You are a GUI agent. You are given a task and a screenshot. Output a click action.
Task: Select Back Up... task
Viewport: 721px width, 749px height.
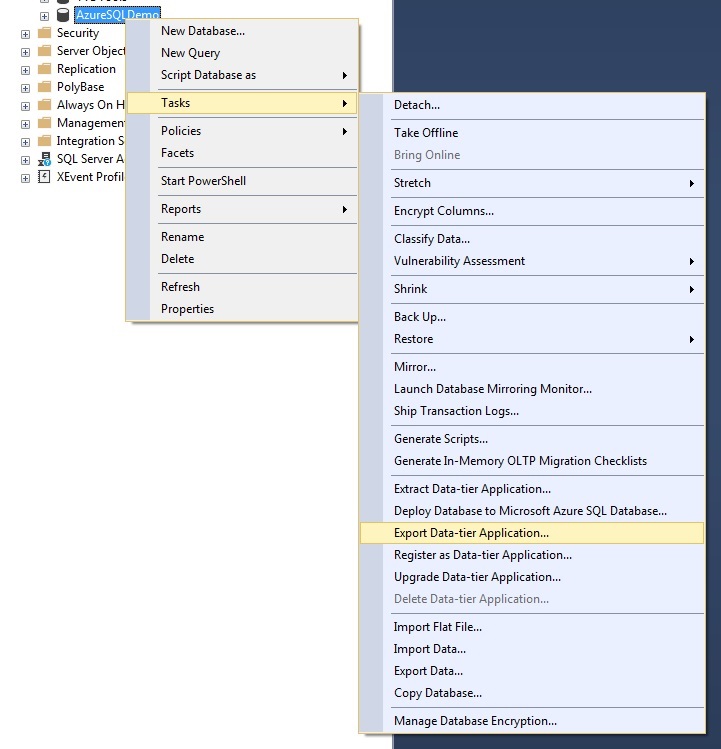(x=532, y=317)
